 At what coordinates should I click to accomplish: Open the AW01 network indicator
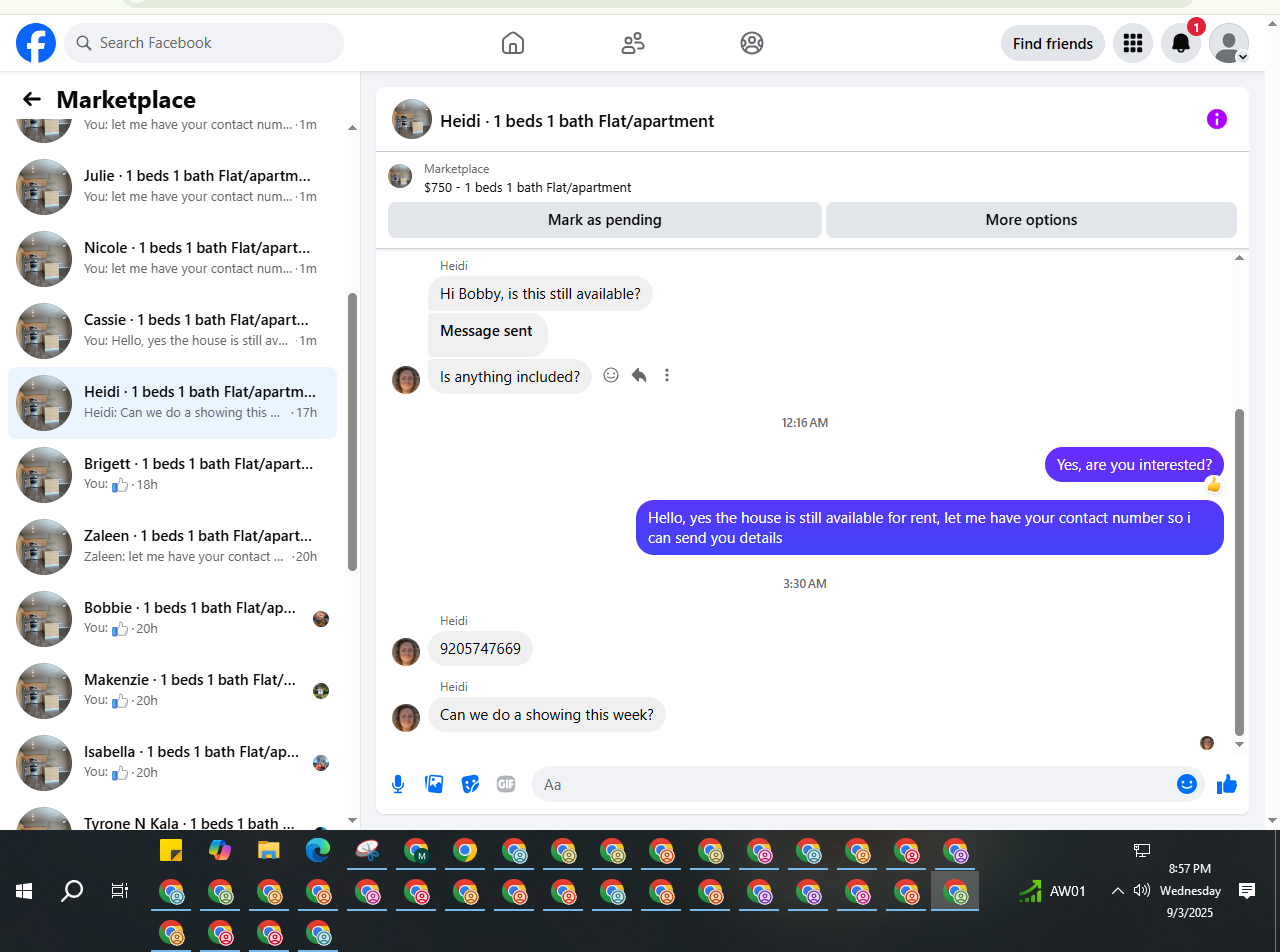pos(1052,891)
